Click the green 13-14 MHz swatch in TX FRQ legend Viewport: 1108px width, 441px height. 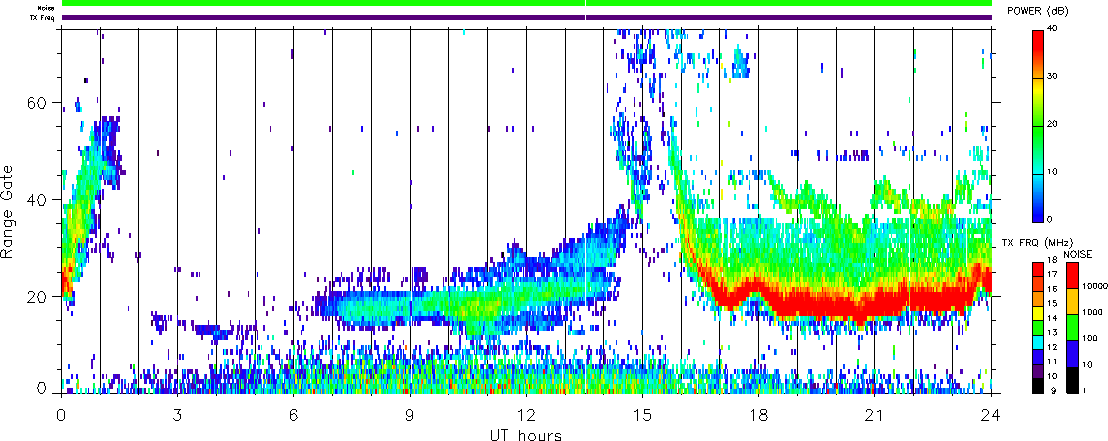pos(1037,328)
